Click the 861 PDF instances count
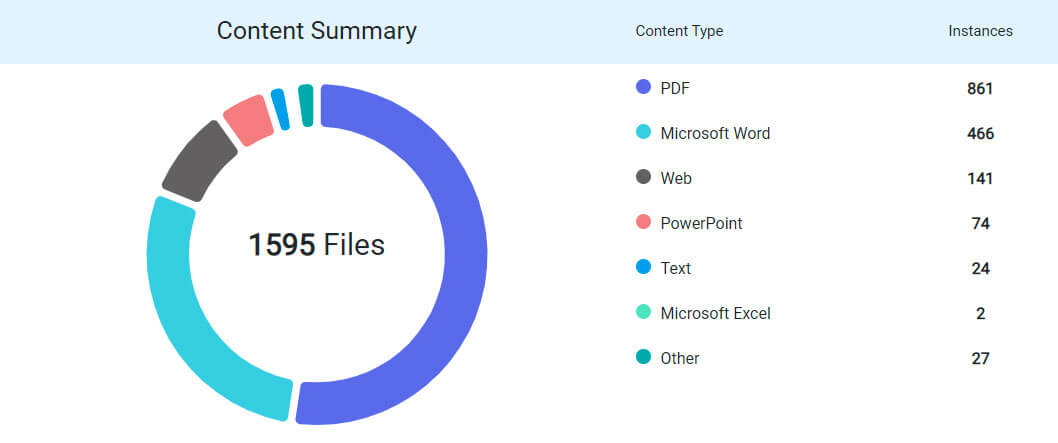Screen dimensions: 1058x443 click(x=980, y=88)
